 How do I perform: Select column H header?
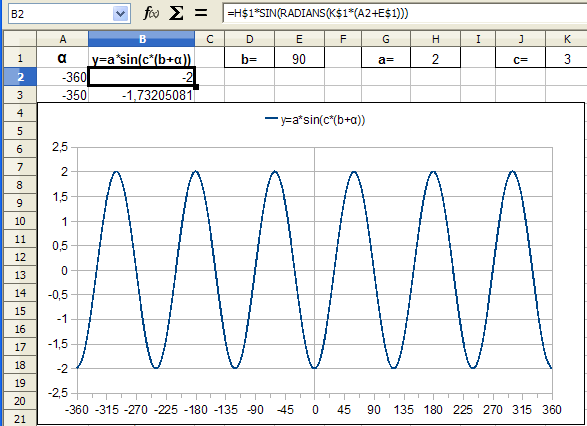click(x=435, y=39)
